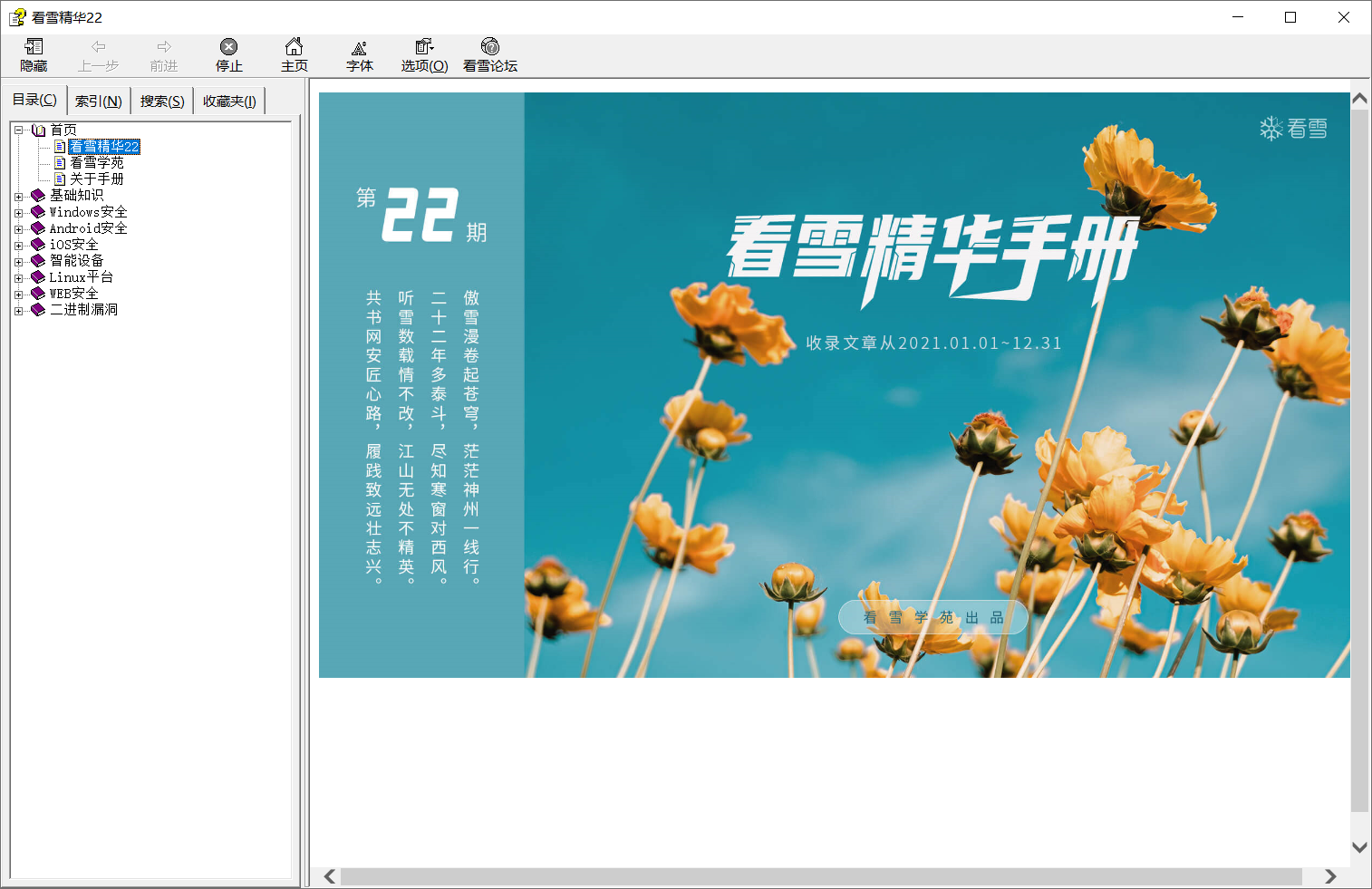
Task: Select the 首页 root tree label
Action: [x=63, y=130]
